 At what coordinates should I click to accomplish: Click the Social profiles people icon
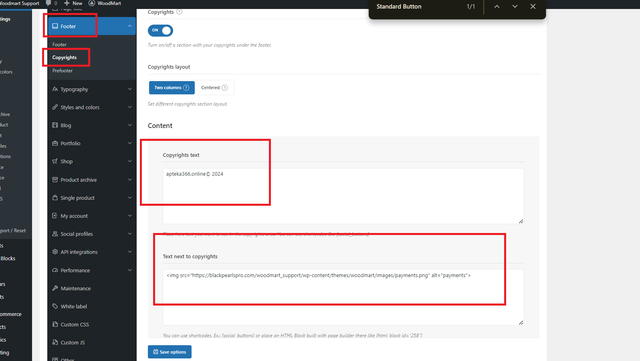tap(55, 234)
